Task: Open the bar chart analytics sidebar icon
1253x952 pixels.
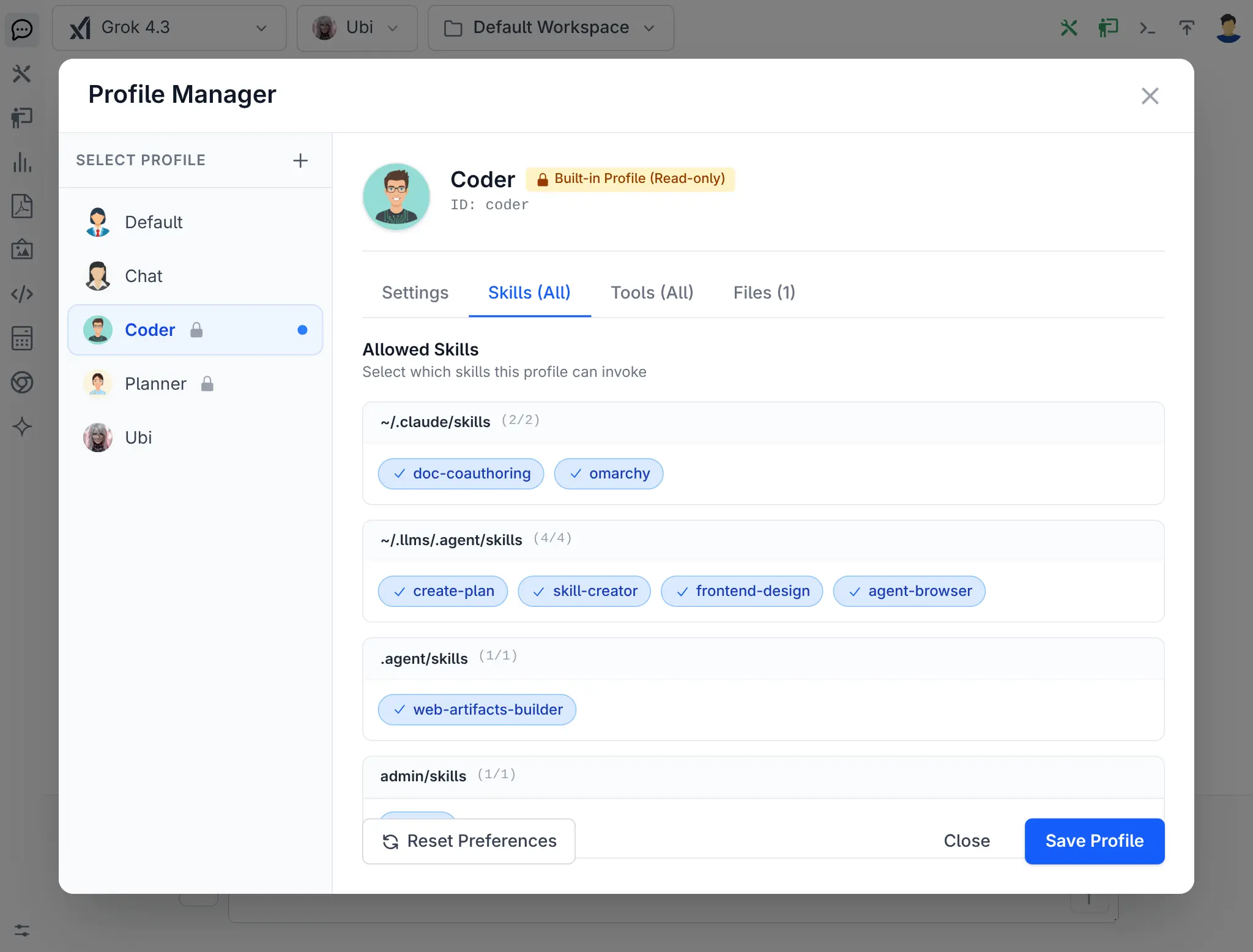Action: (22, 162)
